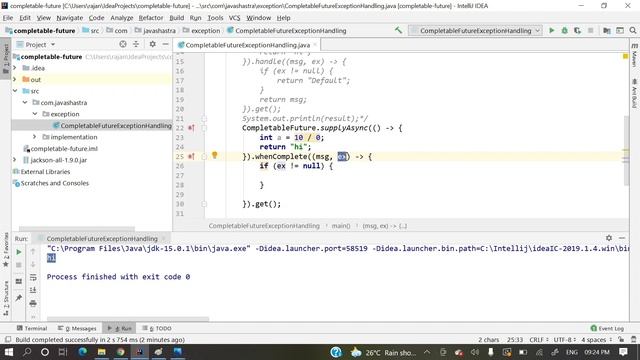Viewport: 640px width, 360px height.
Task: Open File Explorer from taskbar
Action: click(x=102, y=352)
